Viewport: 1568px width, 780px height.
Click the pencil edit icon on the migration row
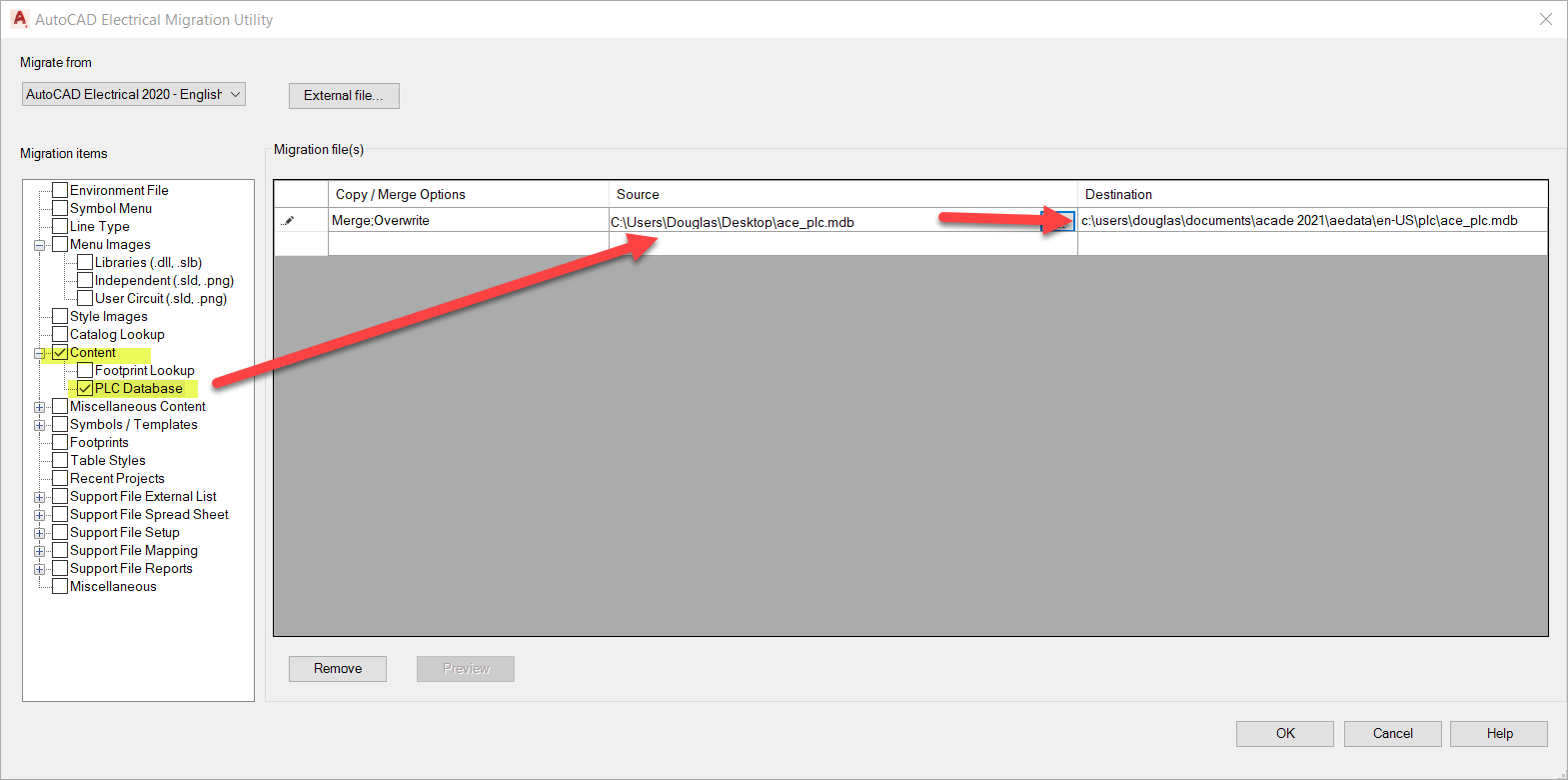click(x=289, y=221)
